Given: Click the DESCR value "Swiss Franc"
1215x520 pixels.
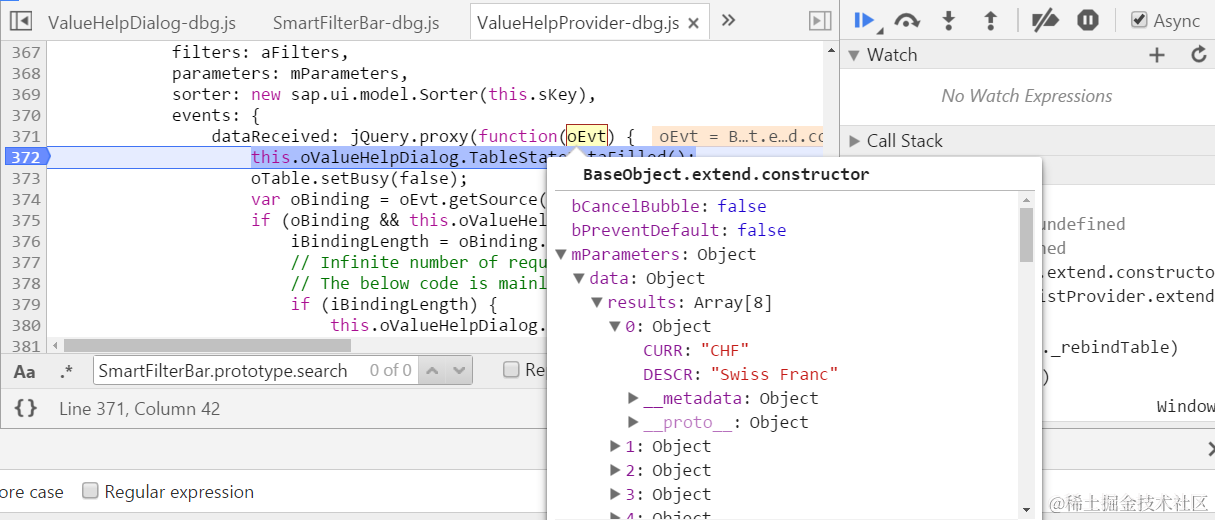Looking at the screenshot, I should 774,374.
